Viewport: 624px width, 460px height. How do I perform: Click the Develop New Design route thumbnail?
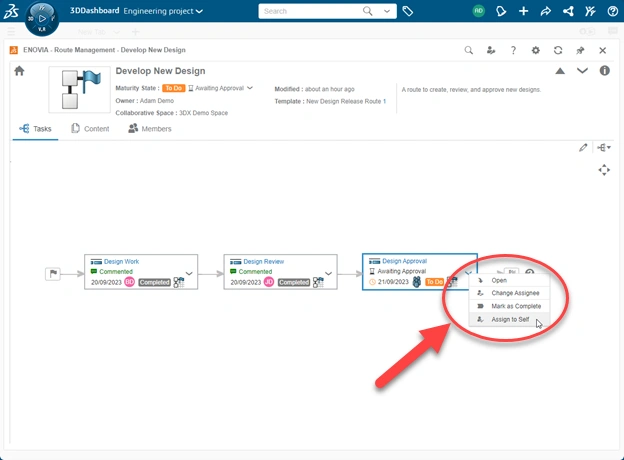click(x=80, y=90)
